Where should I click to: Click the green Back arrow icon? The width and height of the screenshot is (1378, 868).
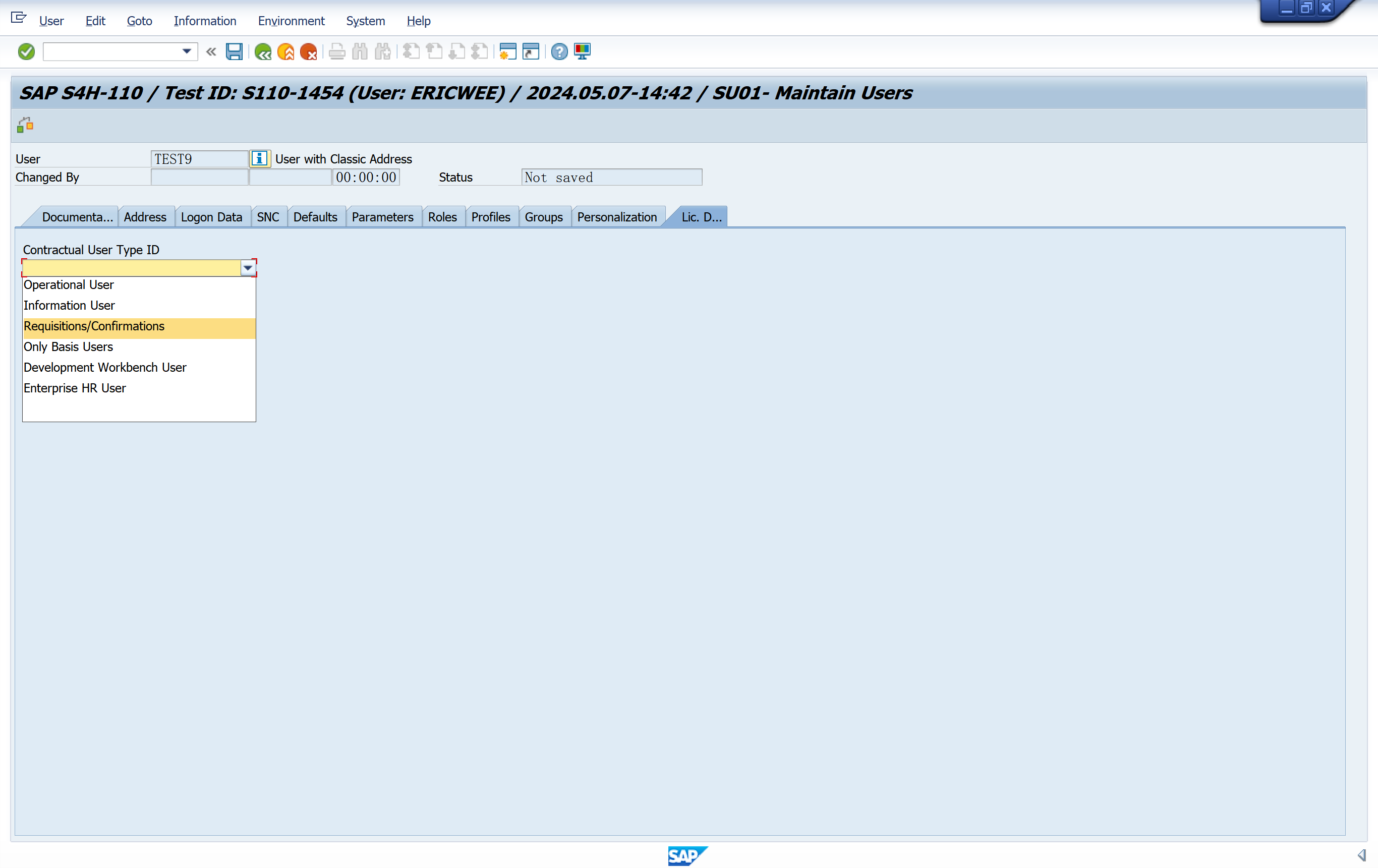[x=263, y=51]
